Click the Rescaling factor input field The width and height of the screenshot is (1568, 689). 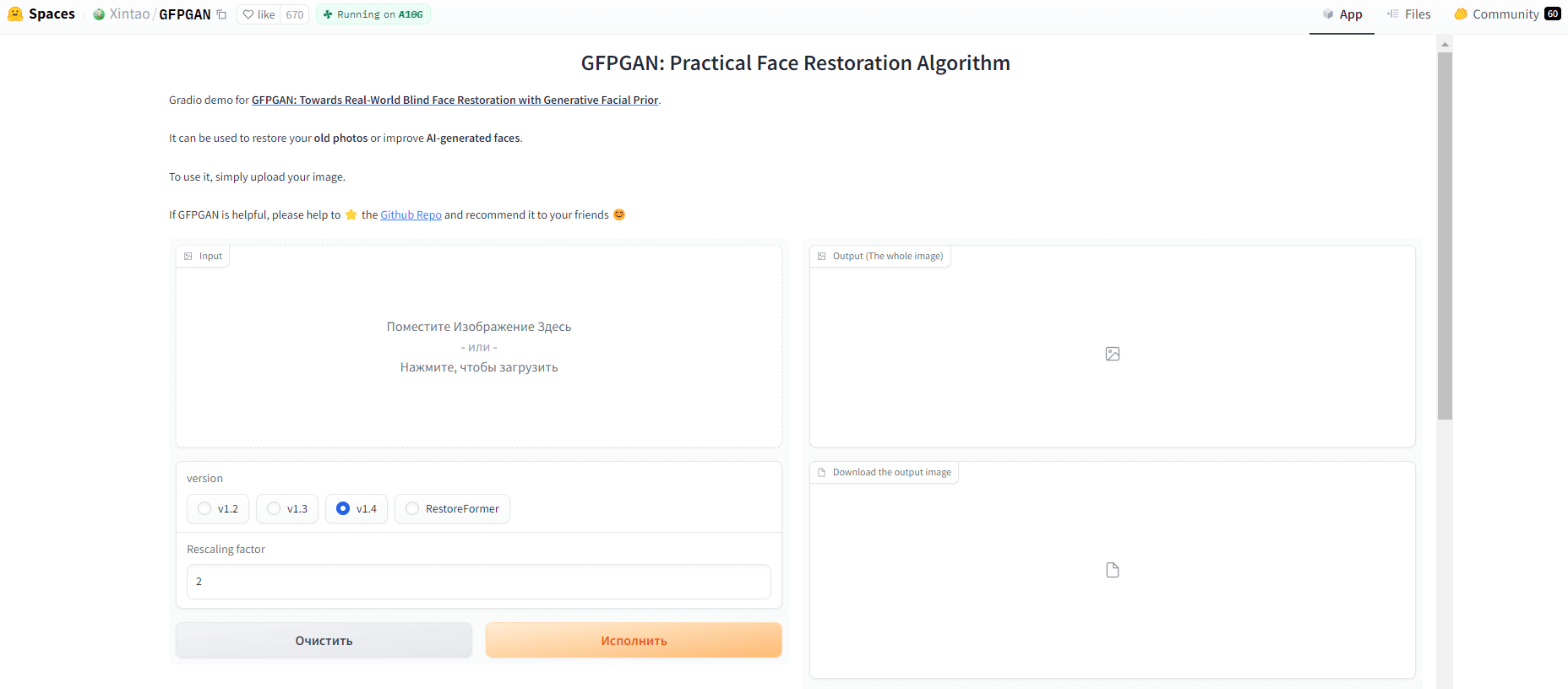[x=478, y=582]
